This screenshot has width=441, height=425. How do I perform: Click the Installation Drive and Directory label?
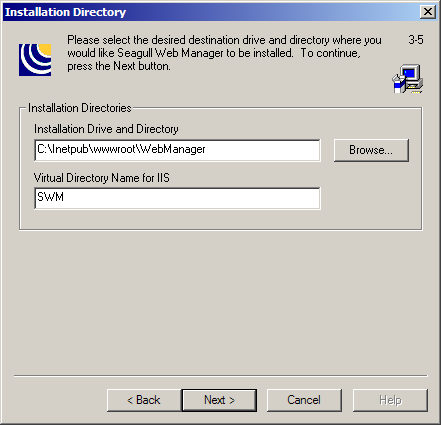106,129
